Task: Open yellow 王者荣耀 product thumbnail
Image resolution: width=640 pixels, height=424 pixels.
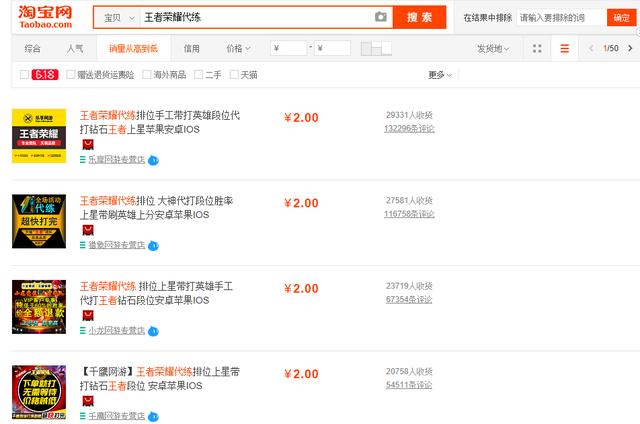Action: click(39, 136)
